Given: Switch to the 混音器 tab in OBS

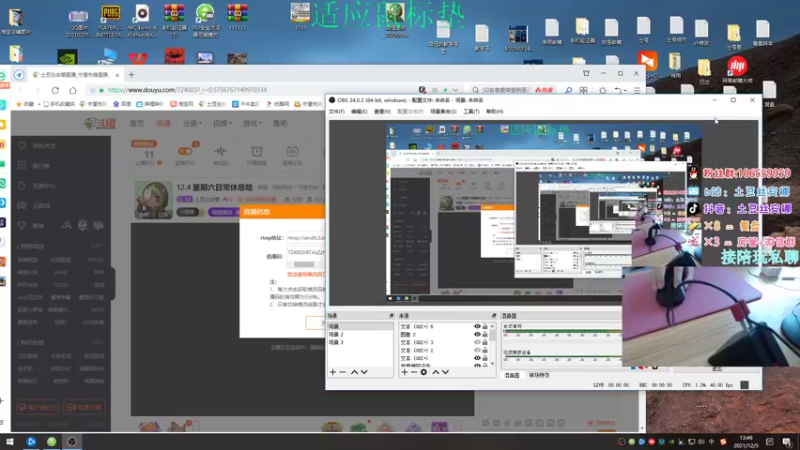Looking at the screenshot, I should pos(512,376).
